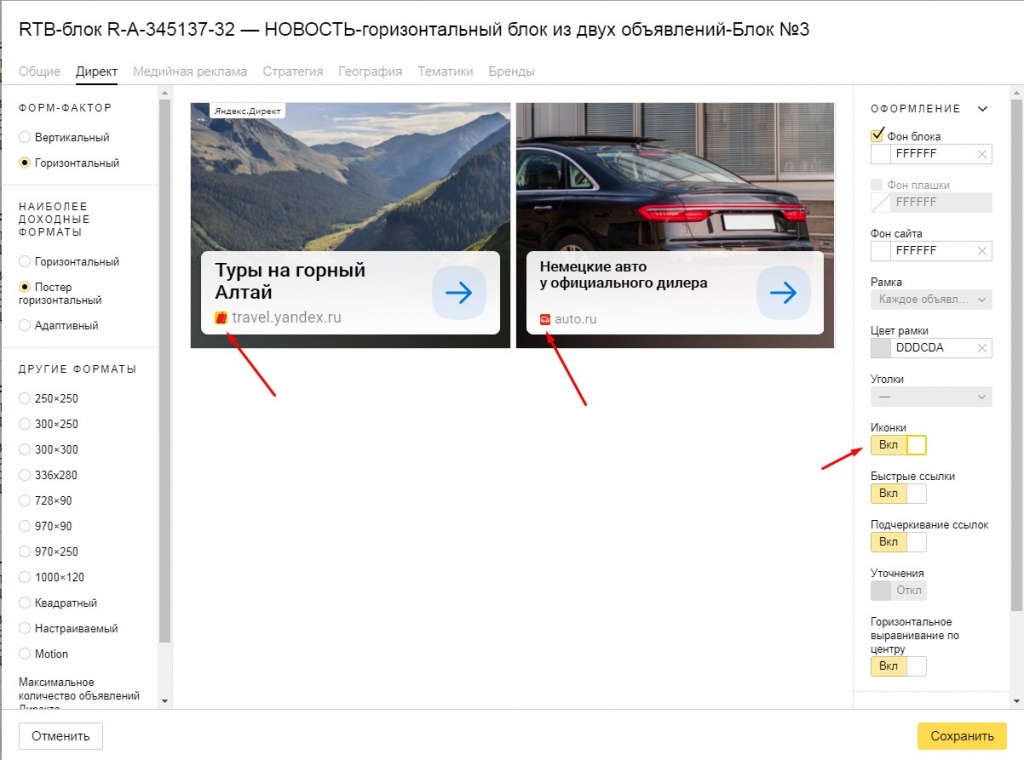Switch to the Стратегия tab

(x=293, y=71)
